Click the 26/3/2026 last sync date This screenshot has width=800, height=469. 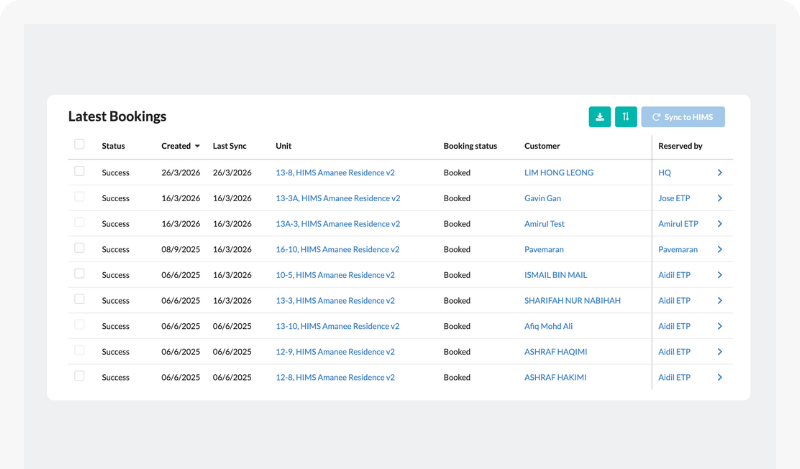click(x=232, y=172)
